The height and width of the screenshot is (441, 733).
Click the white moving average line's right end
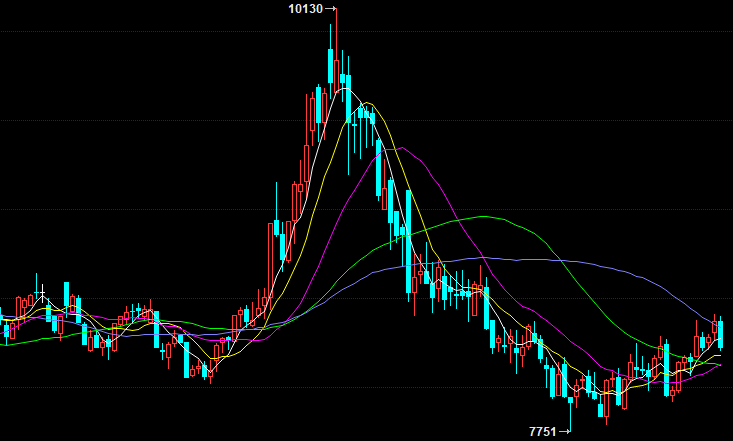pyautogui.click(x=718, y=354)
